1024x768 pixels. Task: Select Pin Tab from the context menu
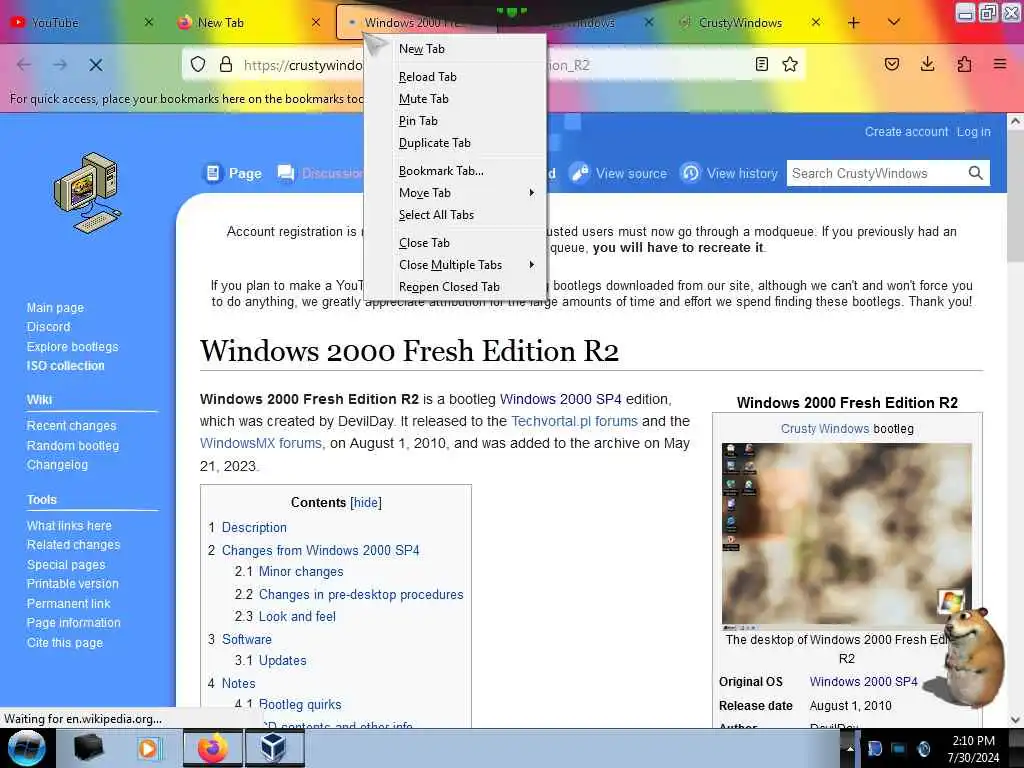[x=456, y=121]
